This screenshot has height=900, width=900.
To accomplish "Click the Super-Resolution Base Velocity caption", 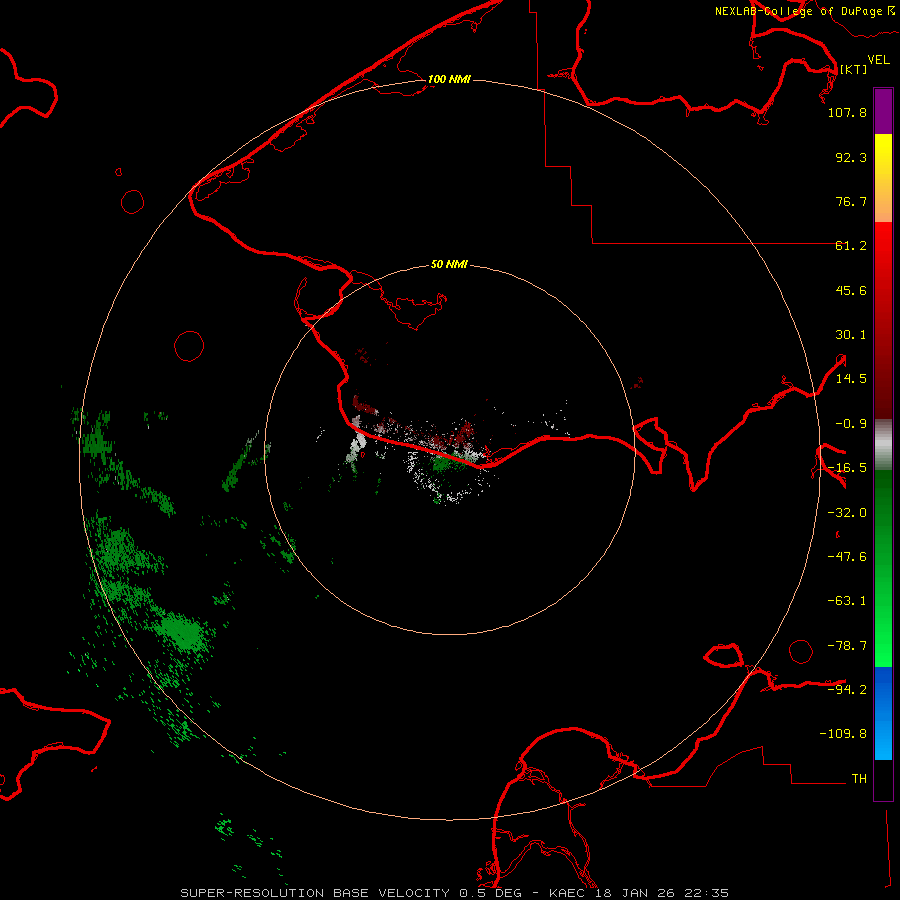I will 455,893.
